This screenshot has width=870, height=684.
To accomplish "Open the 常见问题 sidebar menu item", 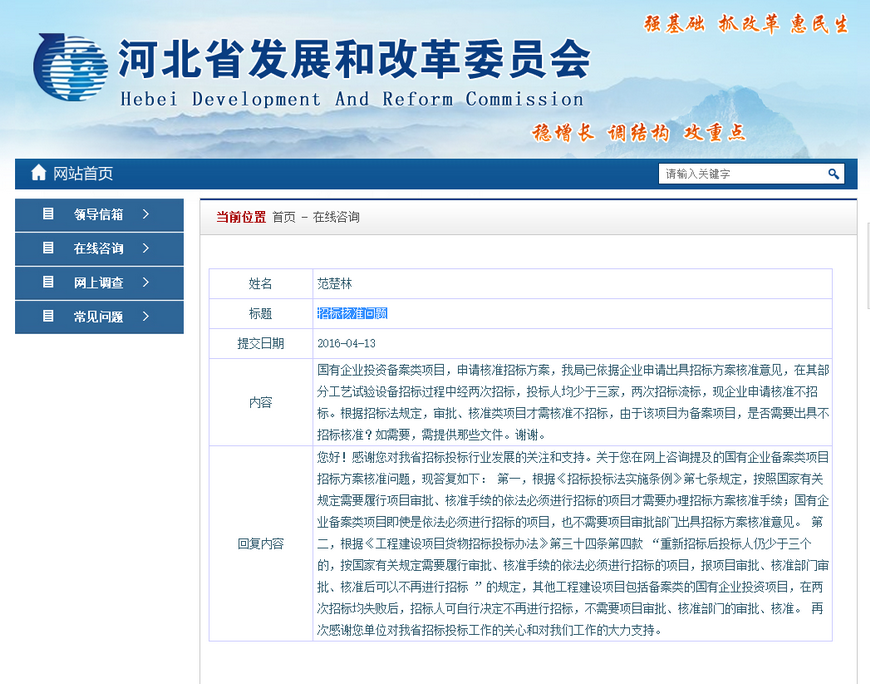I will [x=99, y=317].
